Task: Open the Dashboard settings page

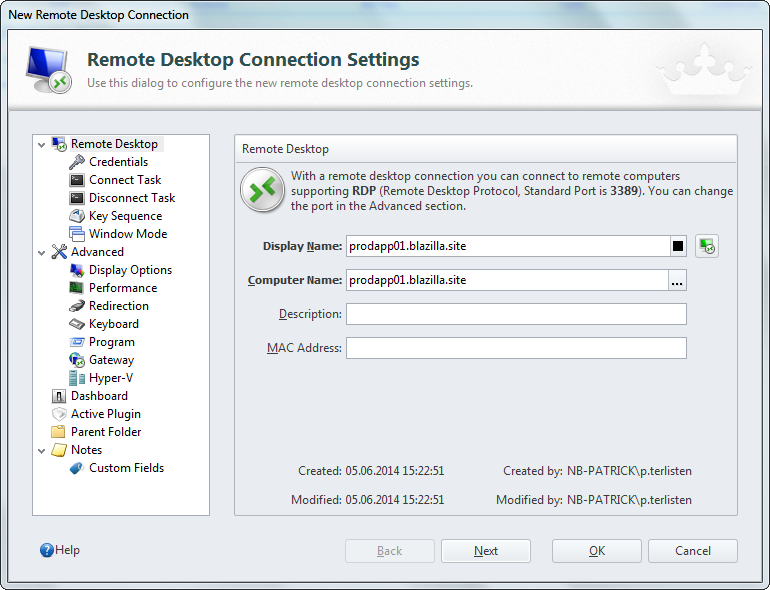Action: [x=99, y=396]
